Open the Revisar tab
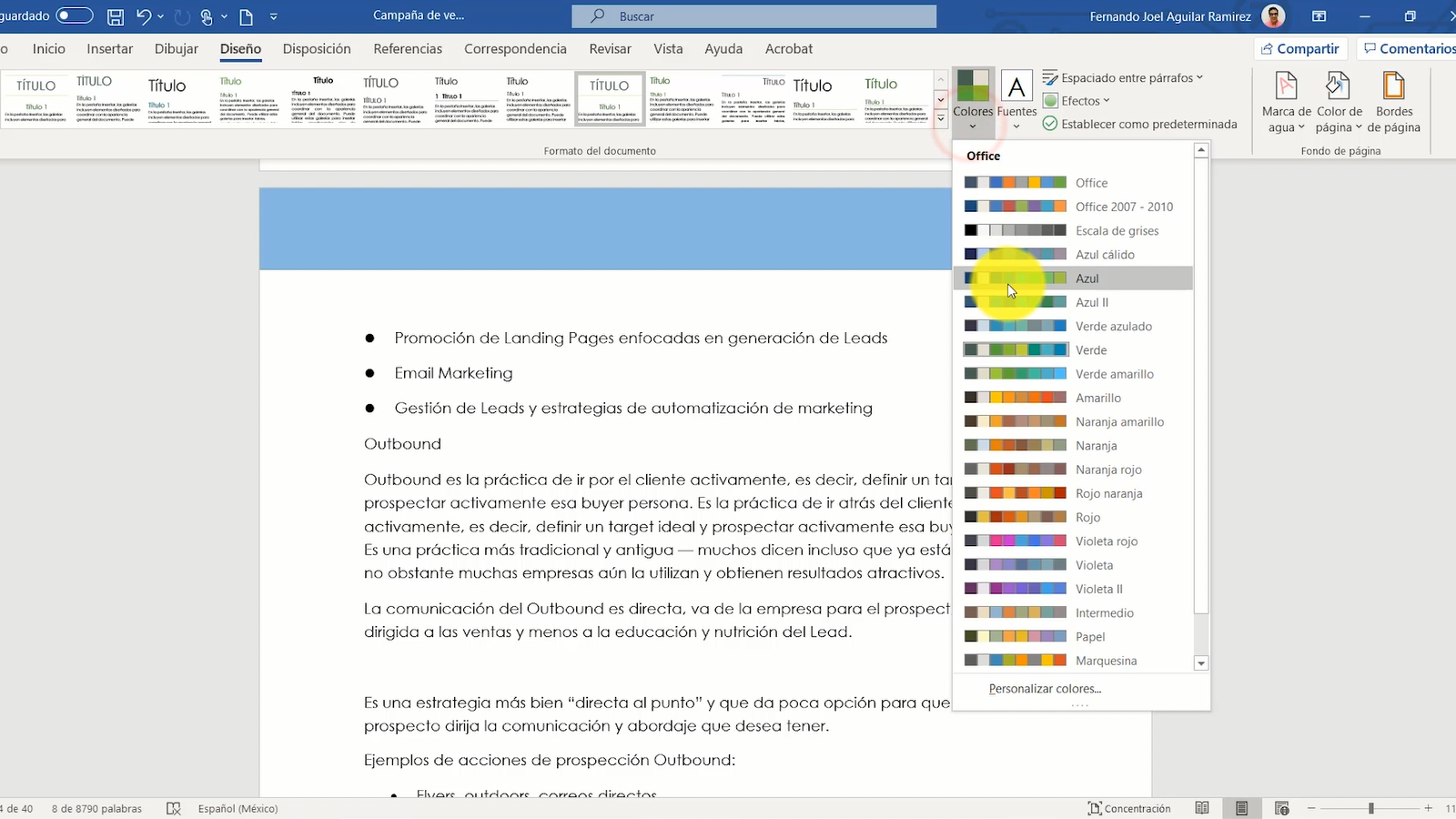 coord(610,49)
